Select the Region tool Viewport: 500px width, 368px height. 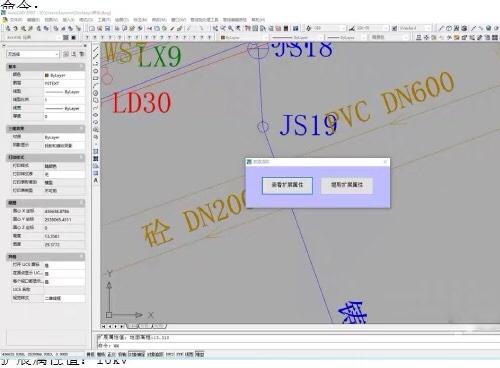point(96,166)
